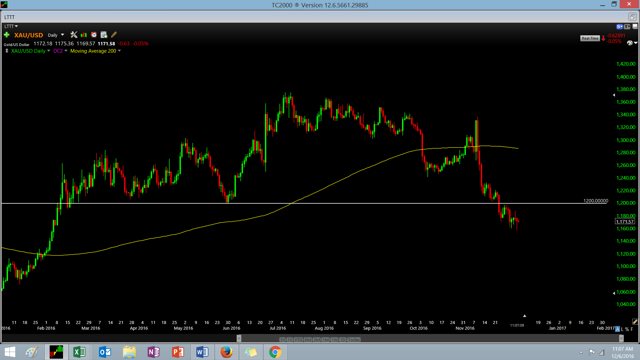
Task: Open Google Chrome from the taskbar
Action: pyautogui.click(x=275, y=352)
